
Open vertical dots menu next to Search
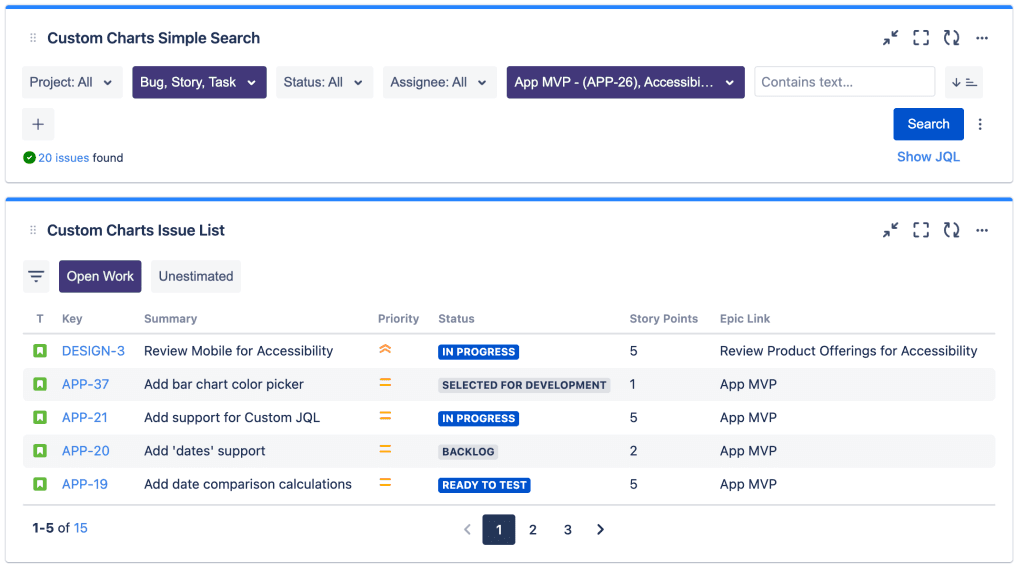[980, 124]
